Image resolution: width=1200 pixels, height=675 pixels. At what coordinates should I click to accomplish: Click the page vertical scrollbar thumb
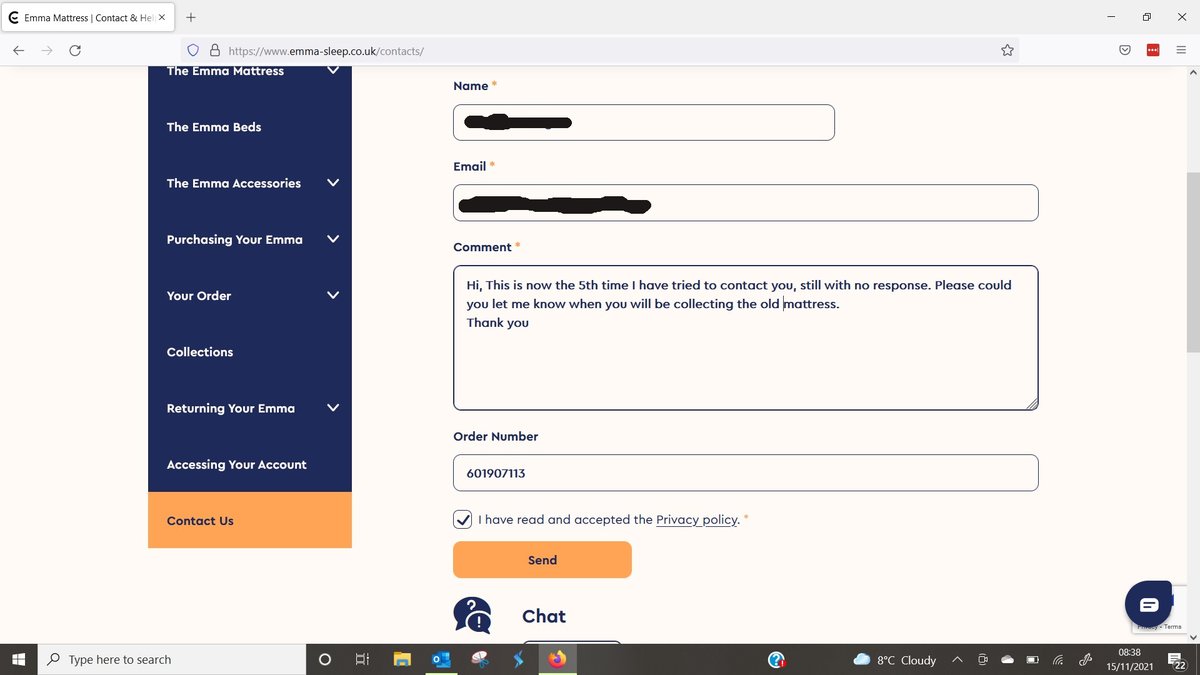point(1192,261)
